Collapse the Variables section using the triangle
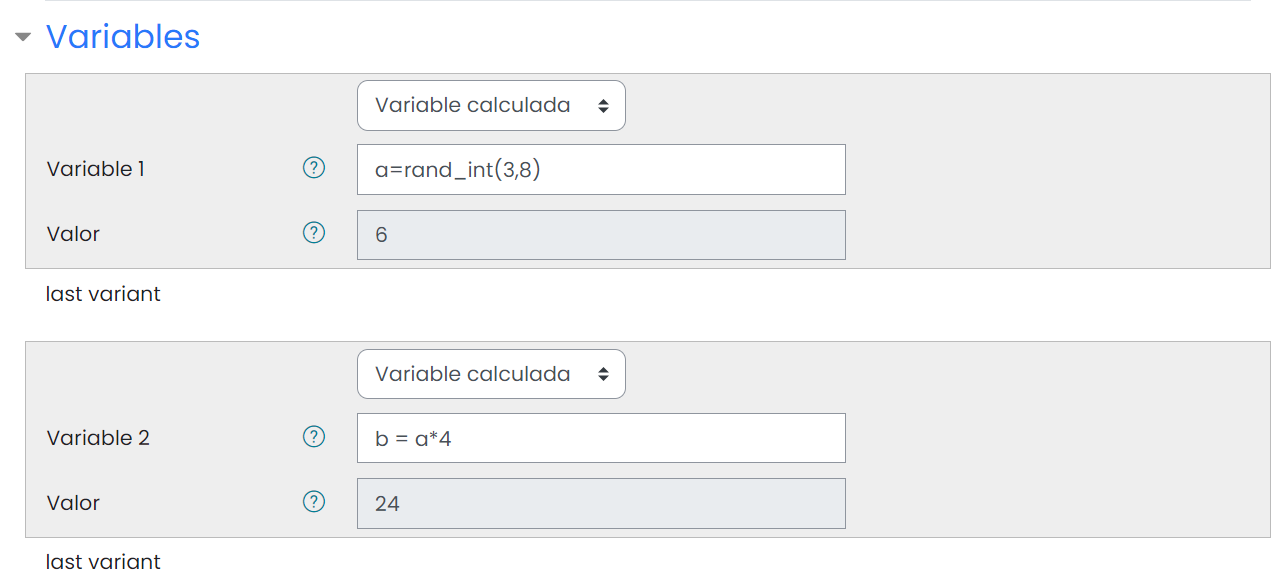Screen dimensions: 1278x576 tap(23, 38)
